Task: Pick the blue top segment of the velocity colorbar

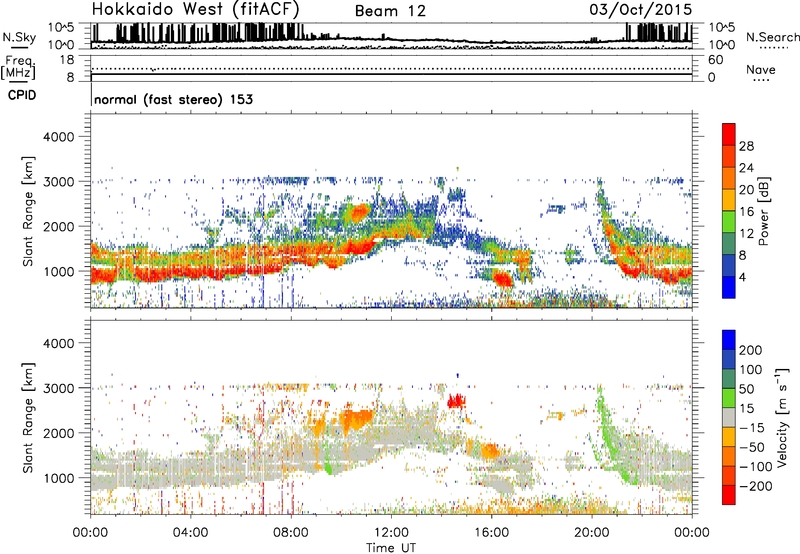Action: [729, 340]
